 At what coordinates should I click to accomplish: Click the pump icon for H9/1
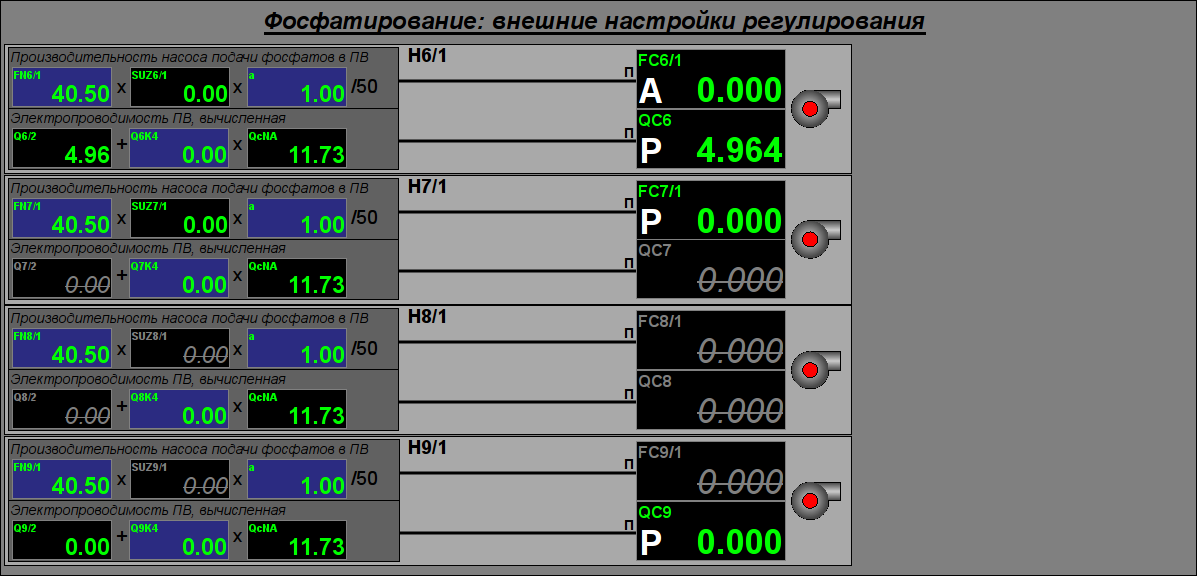814,500
